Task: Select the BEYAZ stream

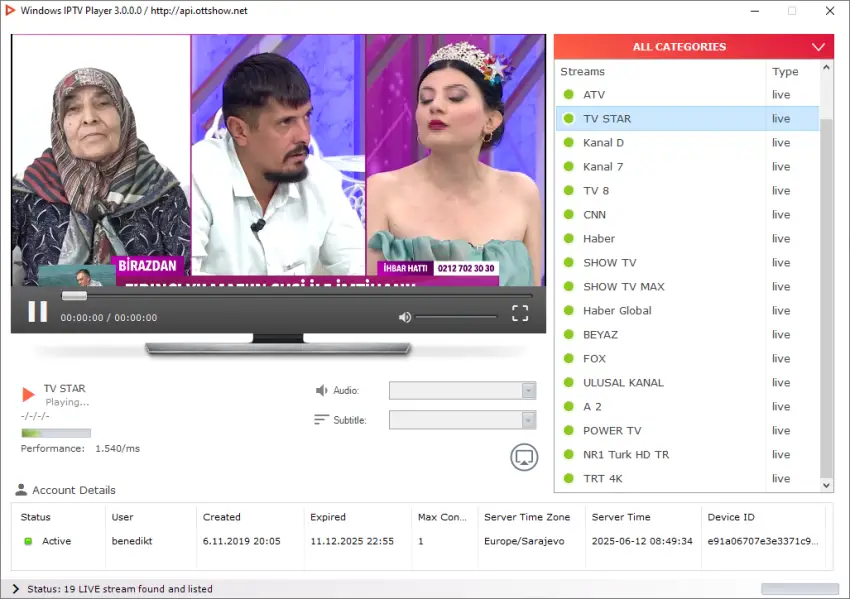Action: (687, 334)
